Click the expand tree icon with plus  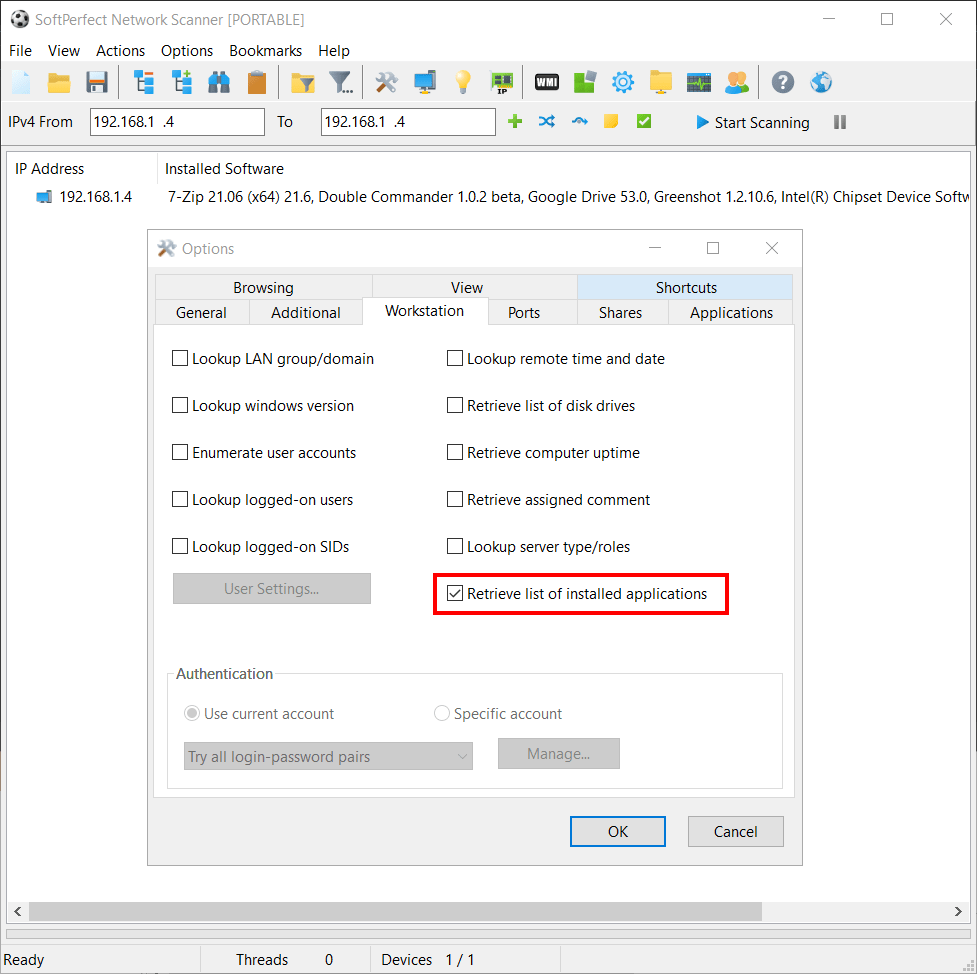click(x=182, y=82)
